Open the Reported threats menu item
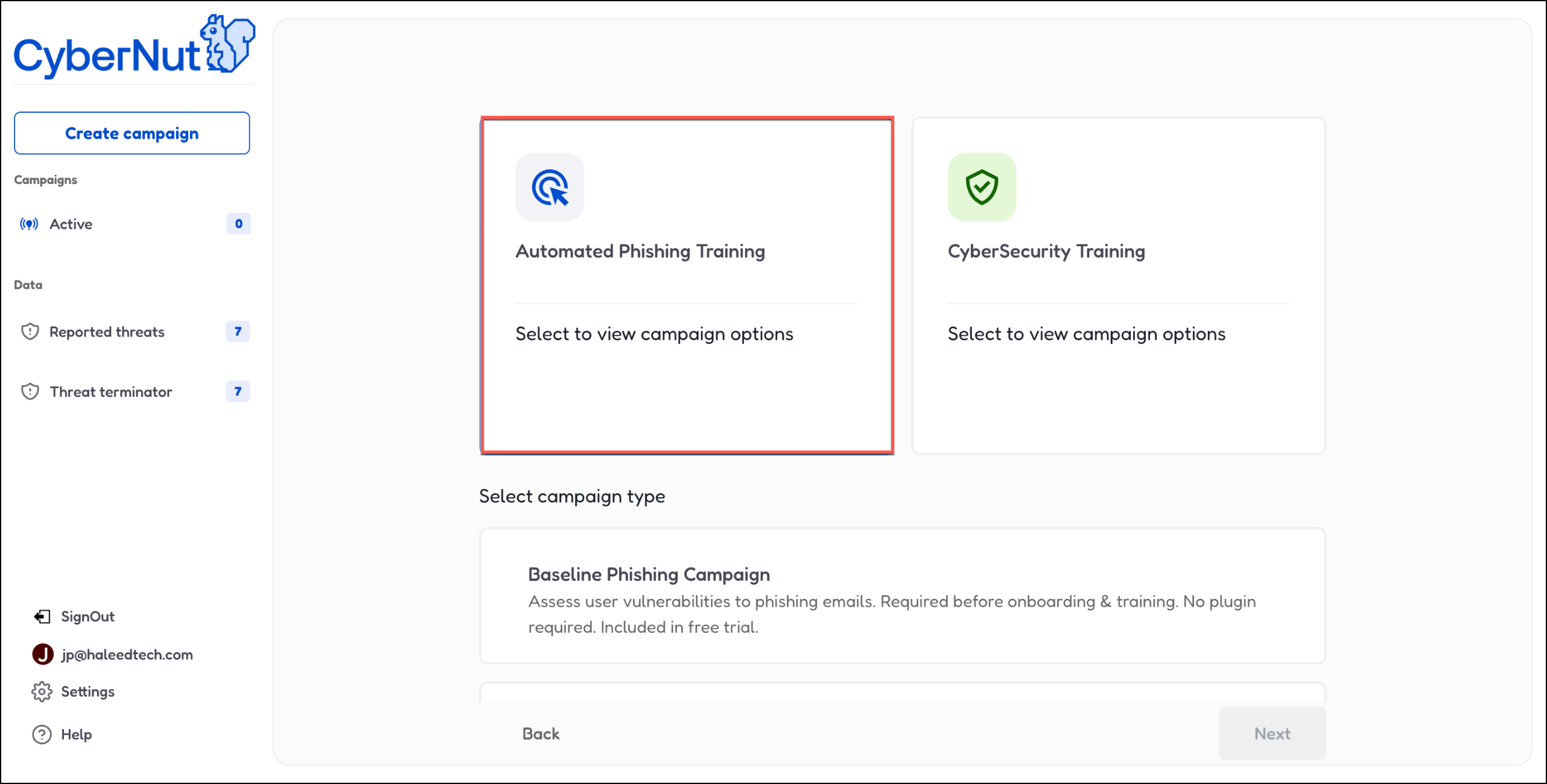Image resolution: width=1547 pixels, height=784 pixels. [x=107, y=332]
